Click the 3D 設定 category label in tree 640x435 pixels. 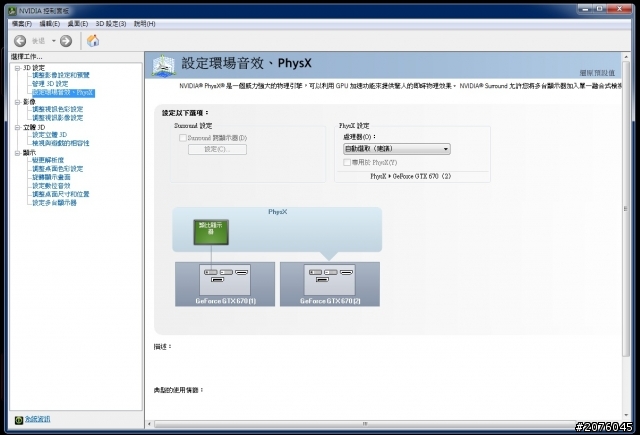pyautogui.click(x=34, y=68)
